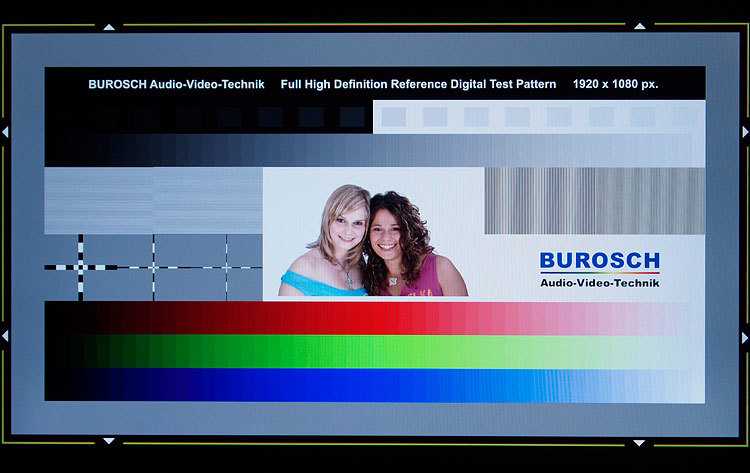Click the lower right-edge triangle marker

click(x=745, y=338)
